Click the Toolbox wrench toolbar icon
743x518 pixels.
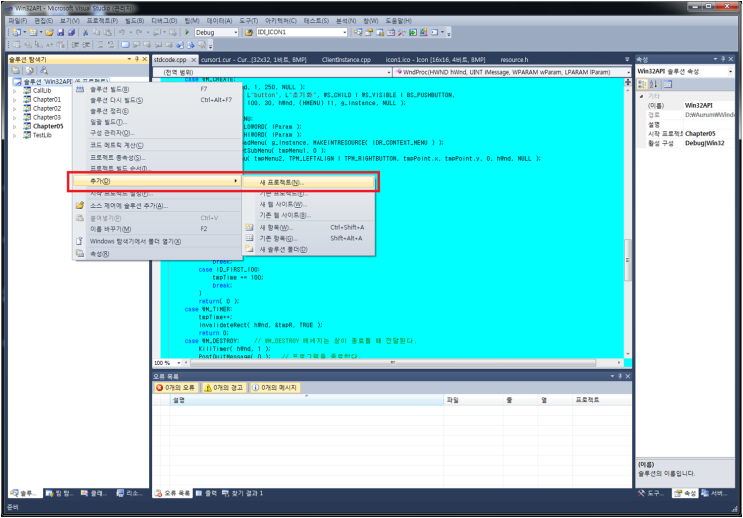[x=401, y=32]
